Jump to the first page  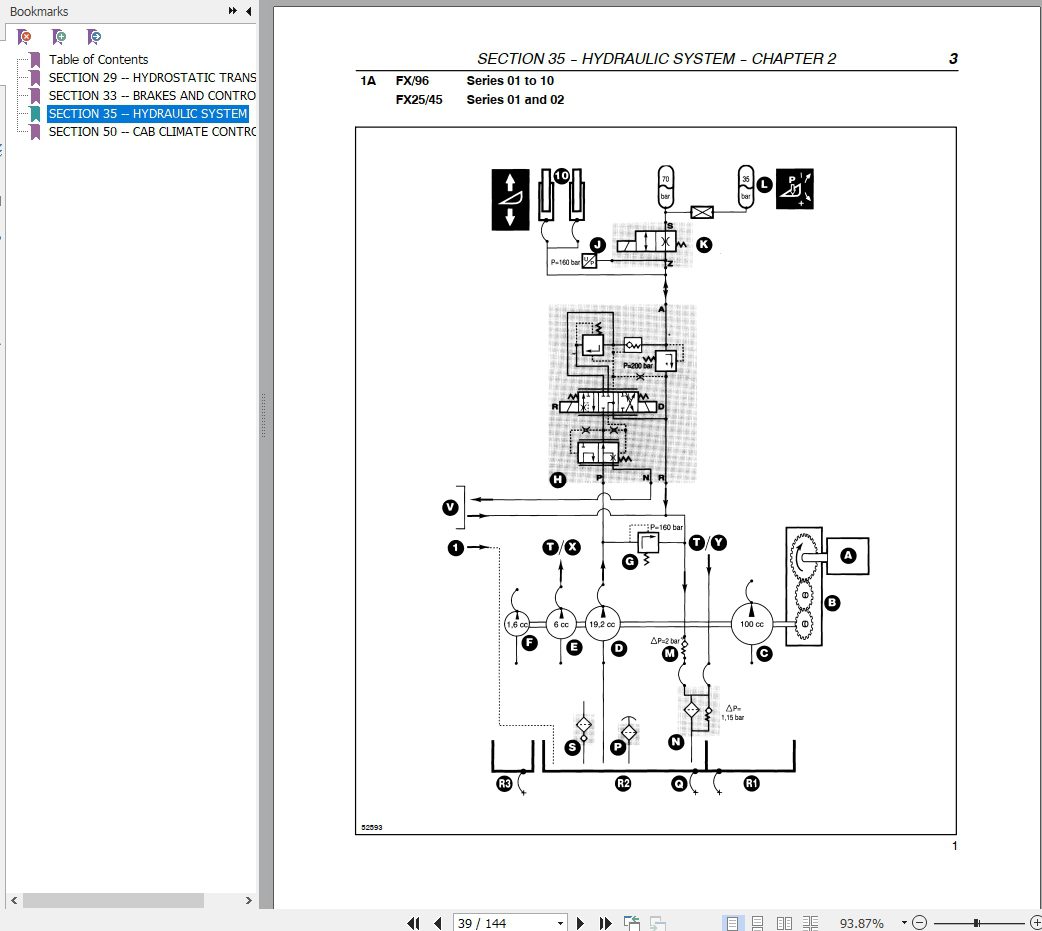[413, 922]
